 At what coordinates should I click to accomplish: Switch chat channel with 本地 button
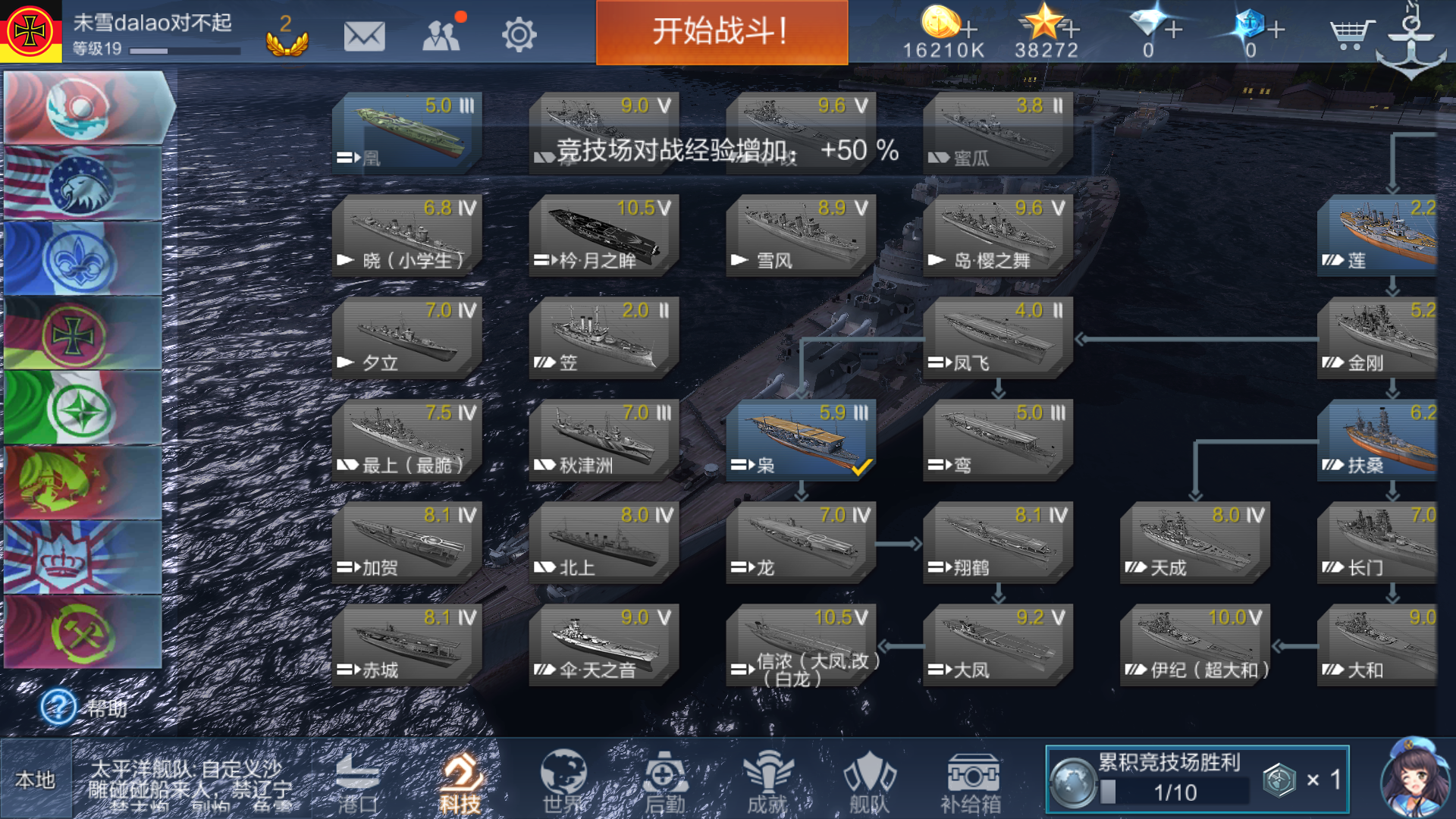coord(36,780)
